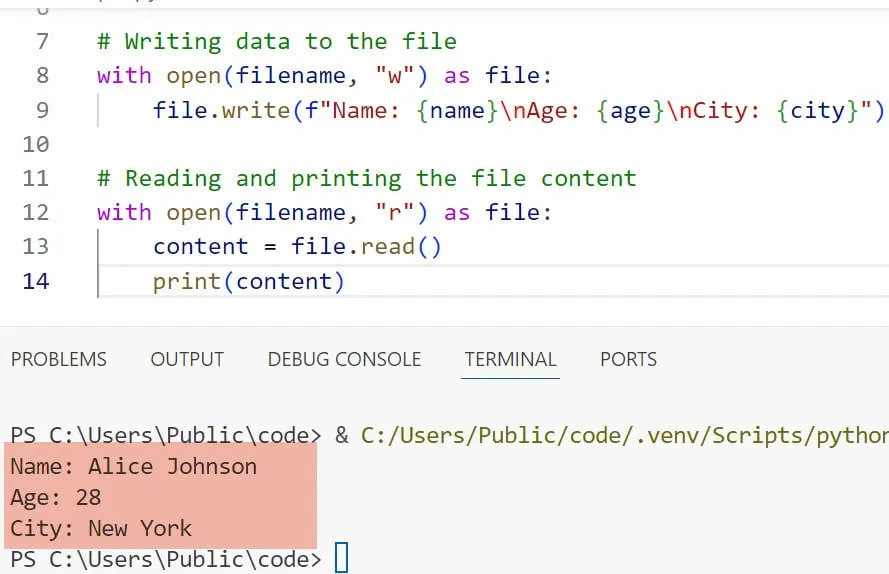Click the "Name: Alice Johnson" terminal output
Screen dimensions: 889x574
tap(133, 467)
